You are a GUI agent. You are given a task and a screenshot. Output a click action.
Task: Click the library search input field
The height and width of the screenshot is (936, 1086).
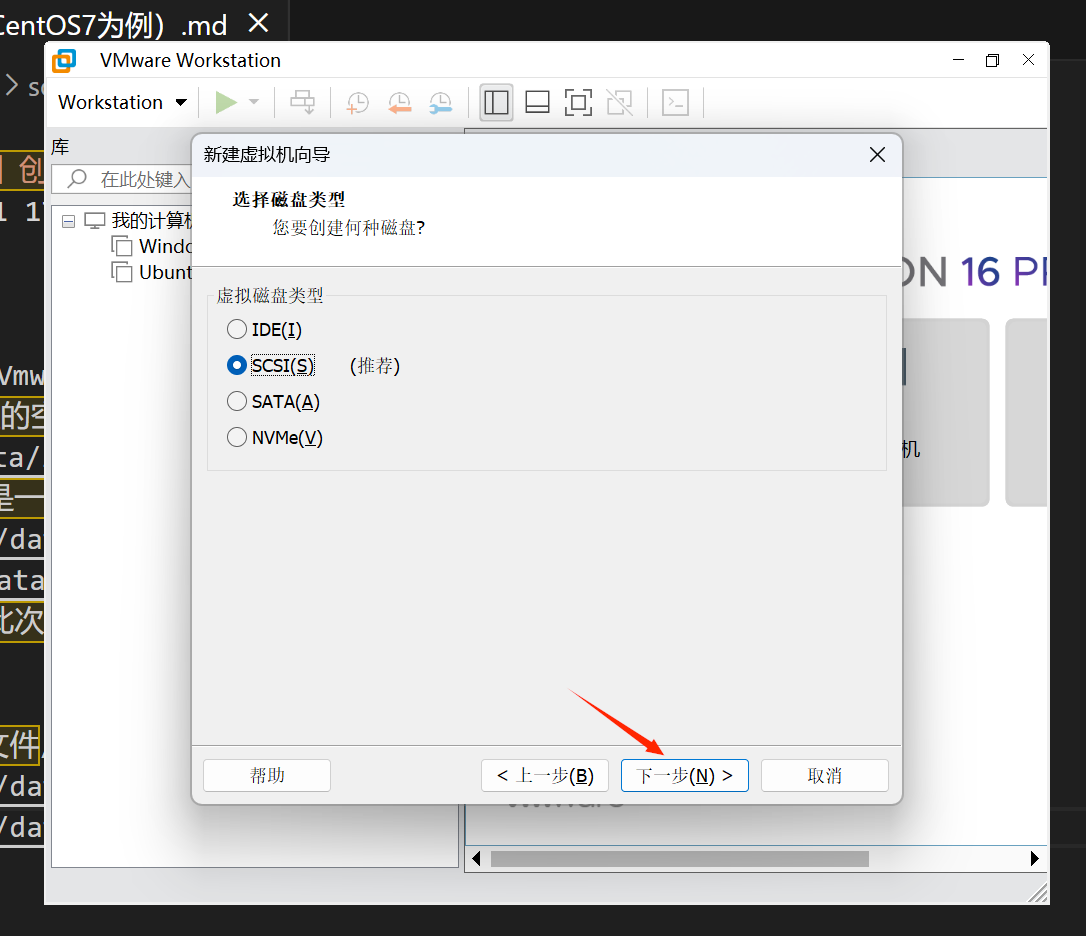pos(123,179)
